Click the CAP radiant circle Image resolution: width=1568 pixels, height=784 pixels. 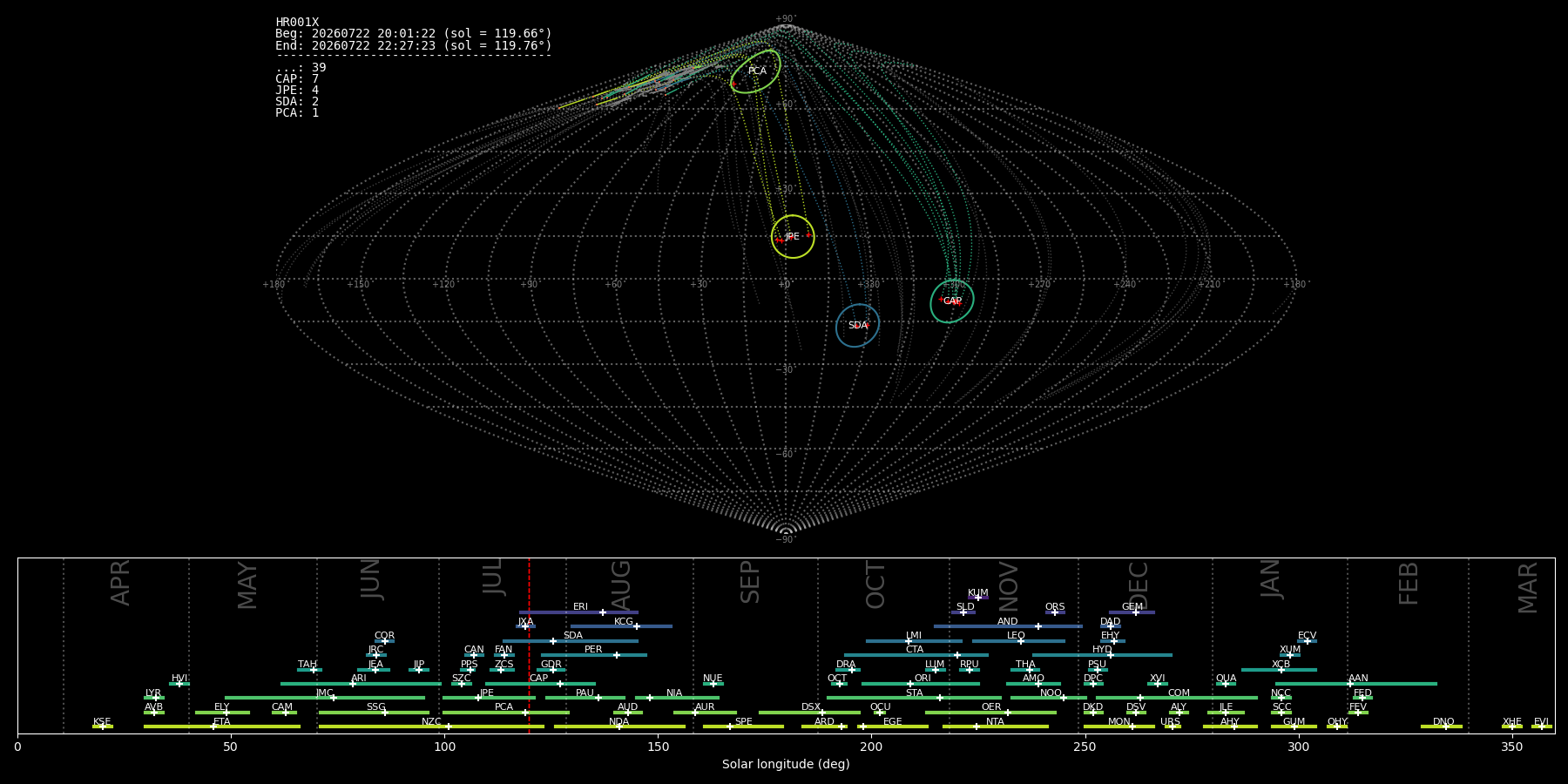952,301
